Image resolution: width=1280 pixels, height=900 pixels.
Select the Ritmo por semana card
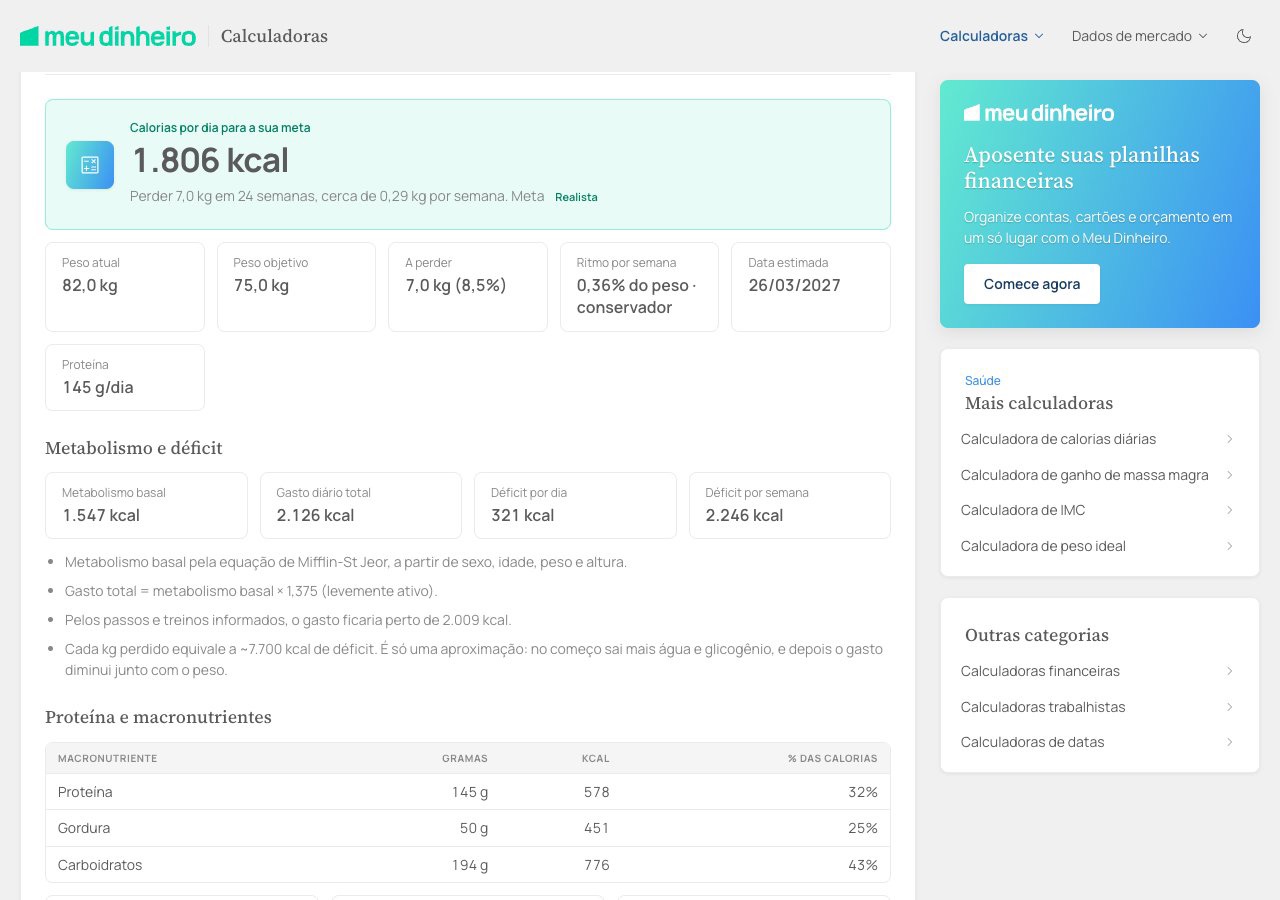(639, 287)
